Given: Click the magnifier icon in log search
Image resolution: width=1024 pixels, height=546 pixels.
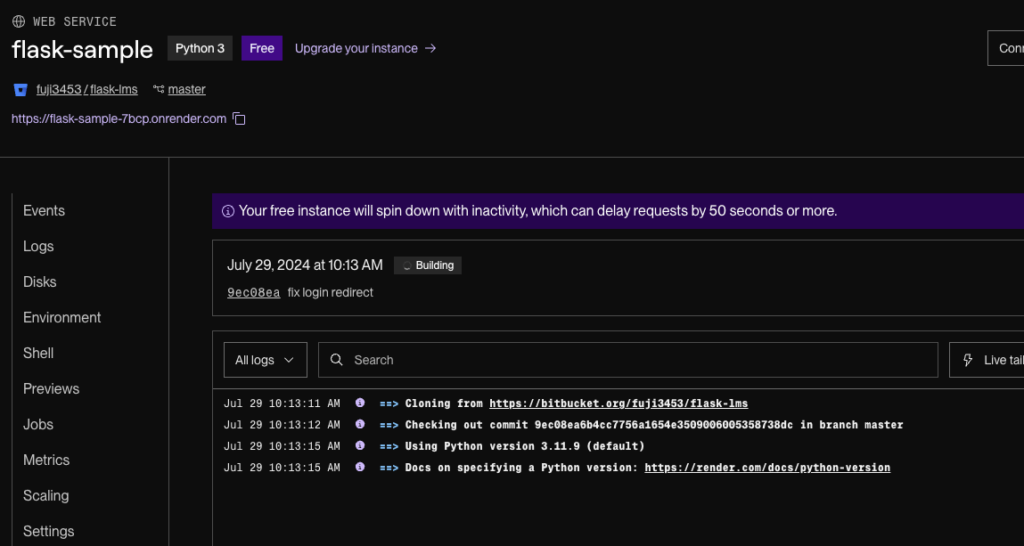Looking at the screenshot, I should (337, 360).
